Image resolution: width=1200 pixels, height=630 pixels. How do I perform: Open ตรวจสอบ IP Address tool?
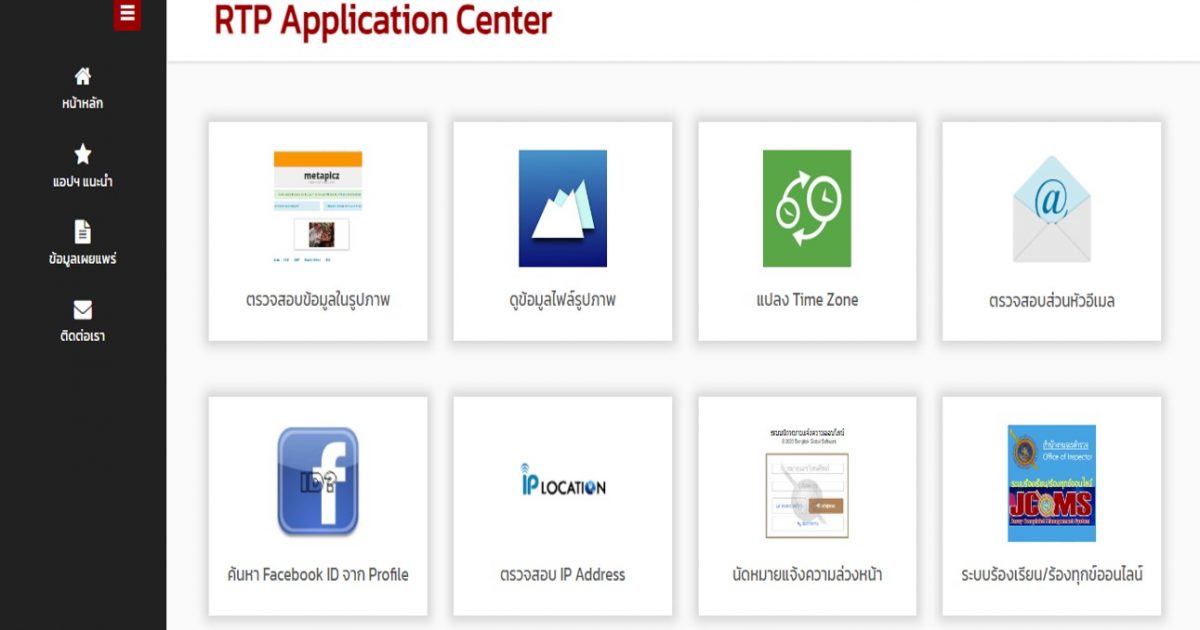[562, 575]
